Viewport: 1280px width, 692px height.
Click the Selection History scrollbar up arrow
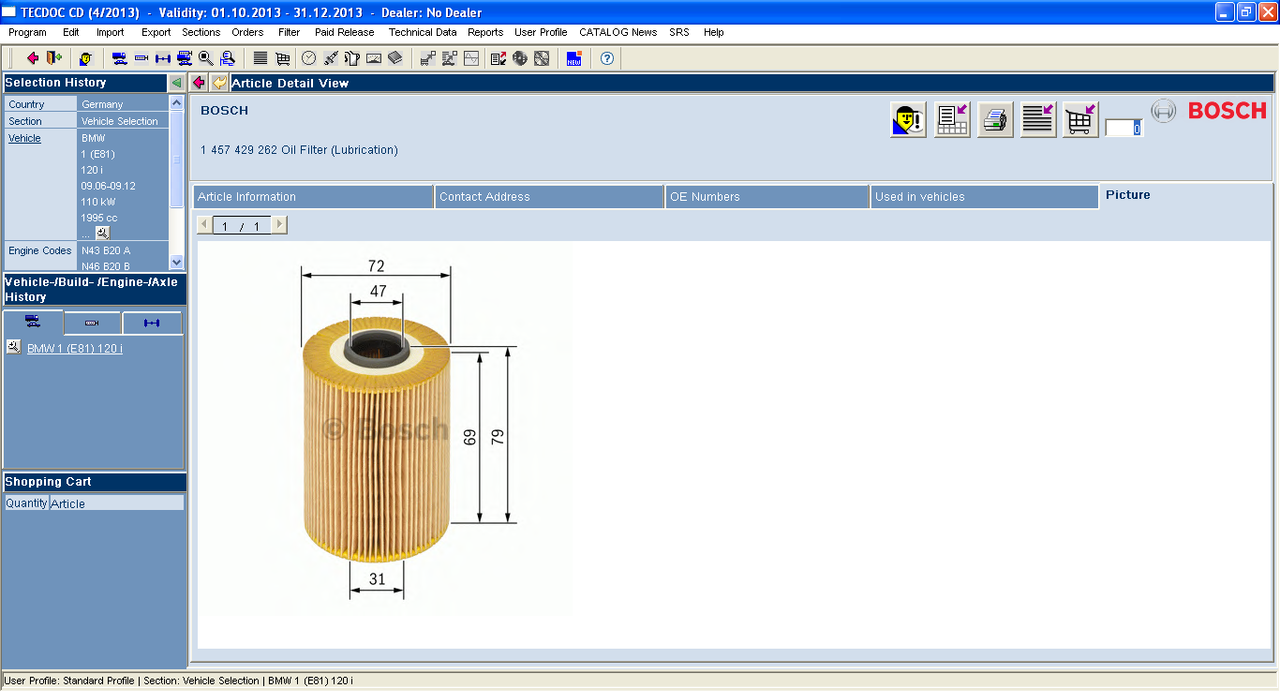[177, 103]
